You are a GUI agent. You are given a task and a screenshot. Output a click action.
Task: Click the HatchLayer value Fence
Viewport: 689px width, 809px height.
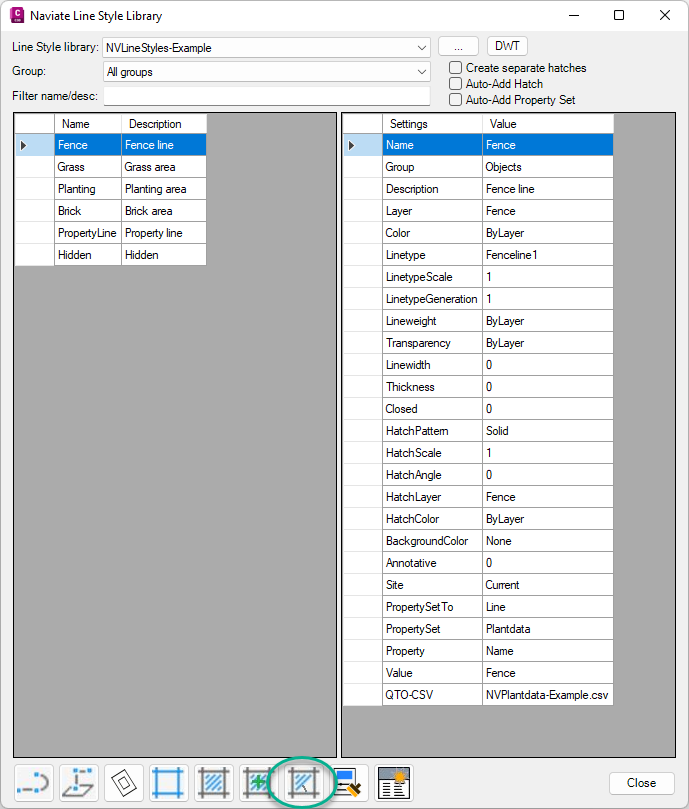pos(548,497)
